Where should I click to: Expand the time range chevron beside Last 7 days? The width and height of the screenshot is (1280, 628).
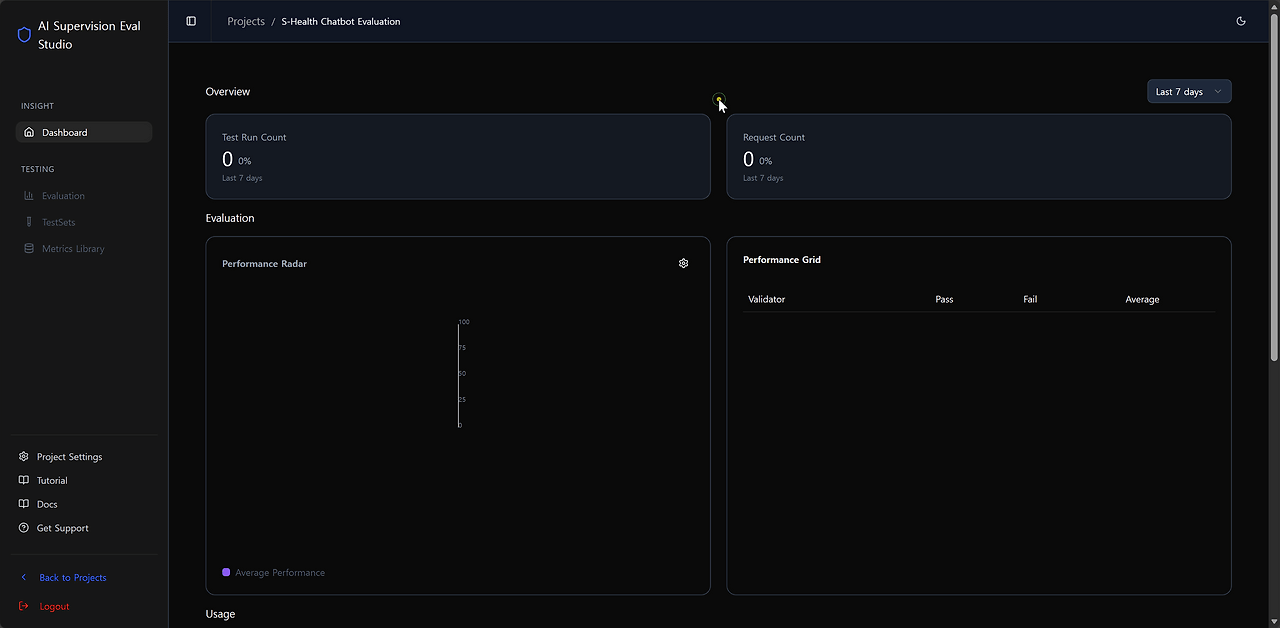tap(1218, 91)
